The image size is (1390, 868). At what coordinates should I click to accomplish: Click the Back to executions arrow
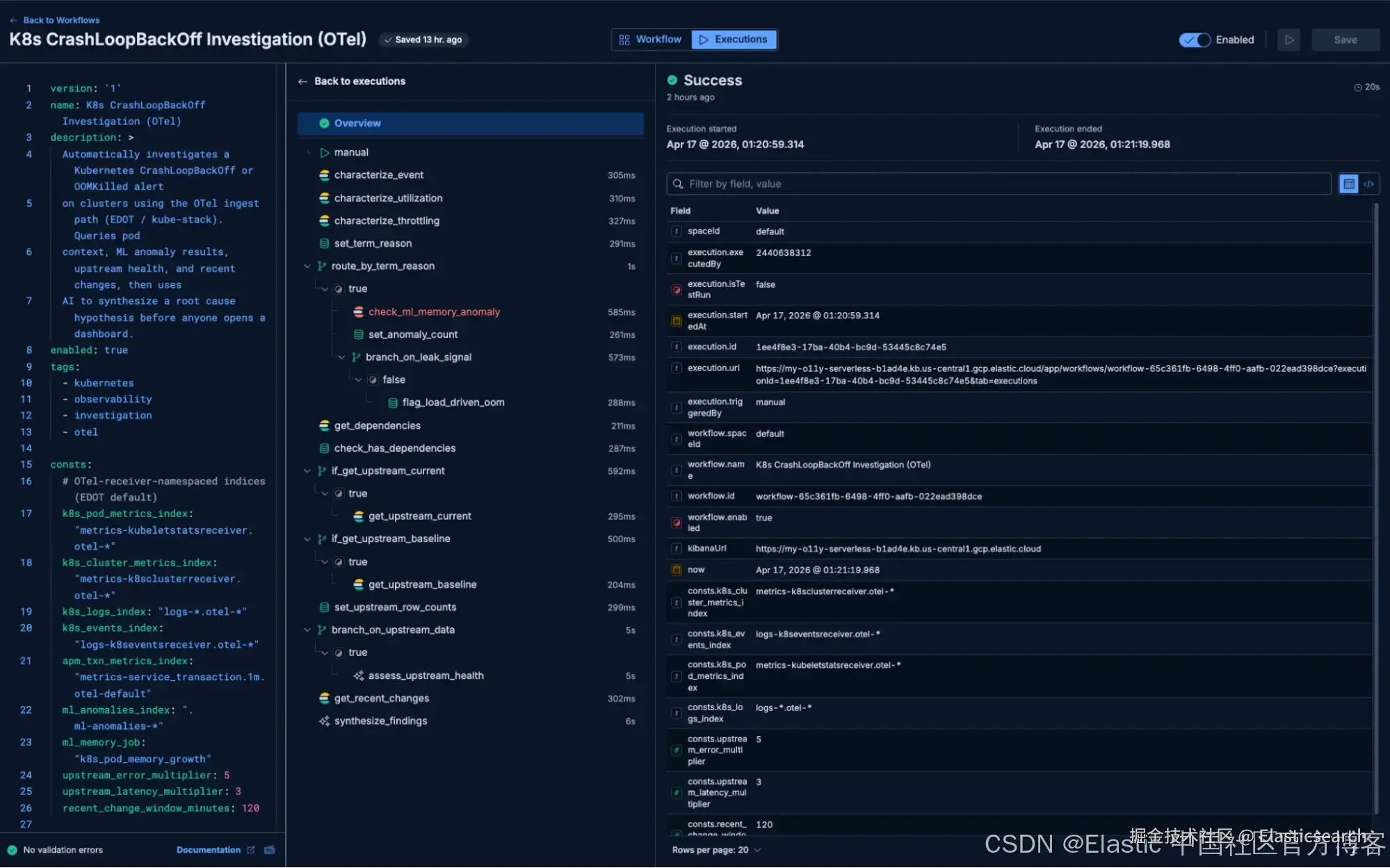click(302, 81)
